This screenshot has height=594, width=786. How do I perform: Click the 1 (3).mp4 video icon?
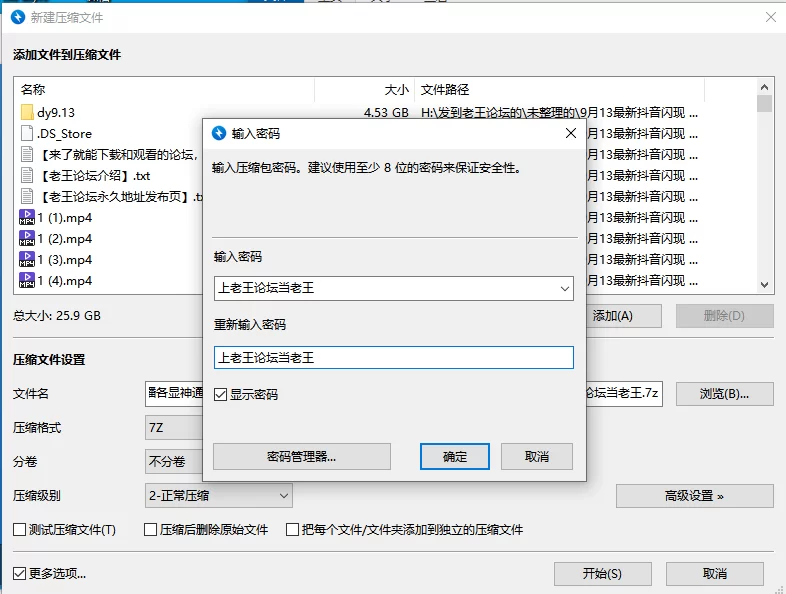coord(27,260)
